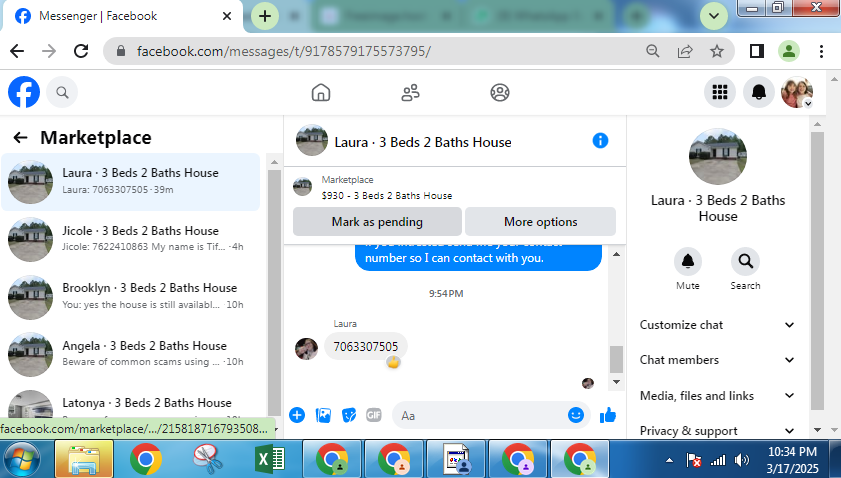The width and height of the screenshot is (841, 478).
Task: Open Chrome three-dot menu
Action: pyautogui.click(x=821, y=52)
